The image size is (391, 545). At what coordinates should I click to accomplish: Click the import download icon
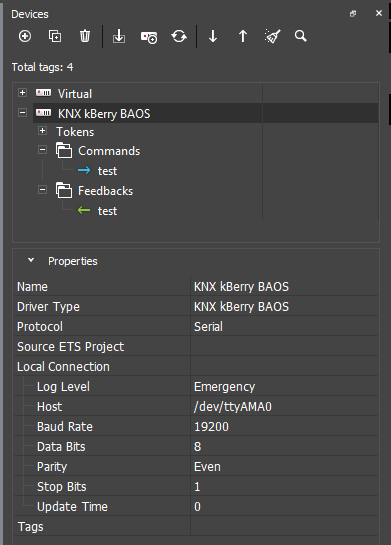click(119, 36)
